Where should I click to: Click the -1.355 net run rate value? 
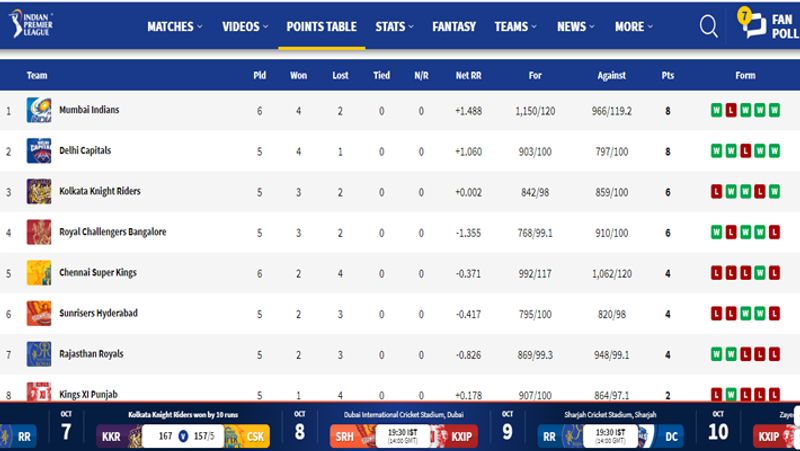tap(468, 233)
